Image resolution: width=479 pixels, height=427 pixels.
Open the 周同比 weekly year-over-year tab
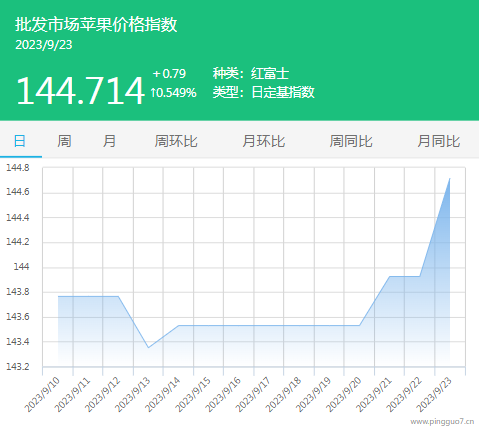[351, 141]
